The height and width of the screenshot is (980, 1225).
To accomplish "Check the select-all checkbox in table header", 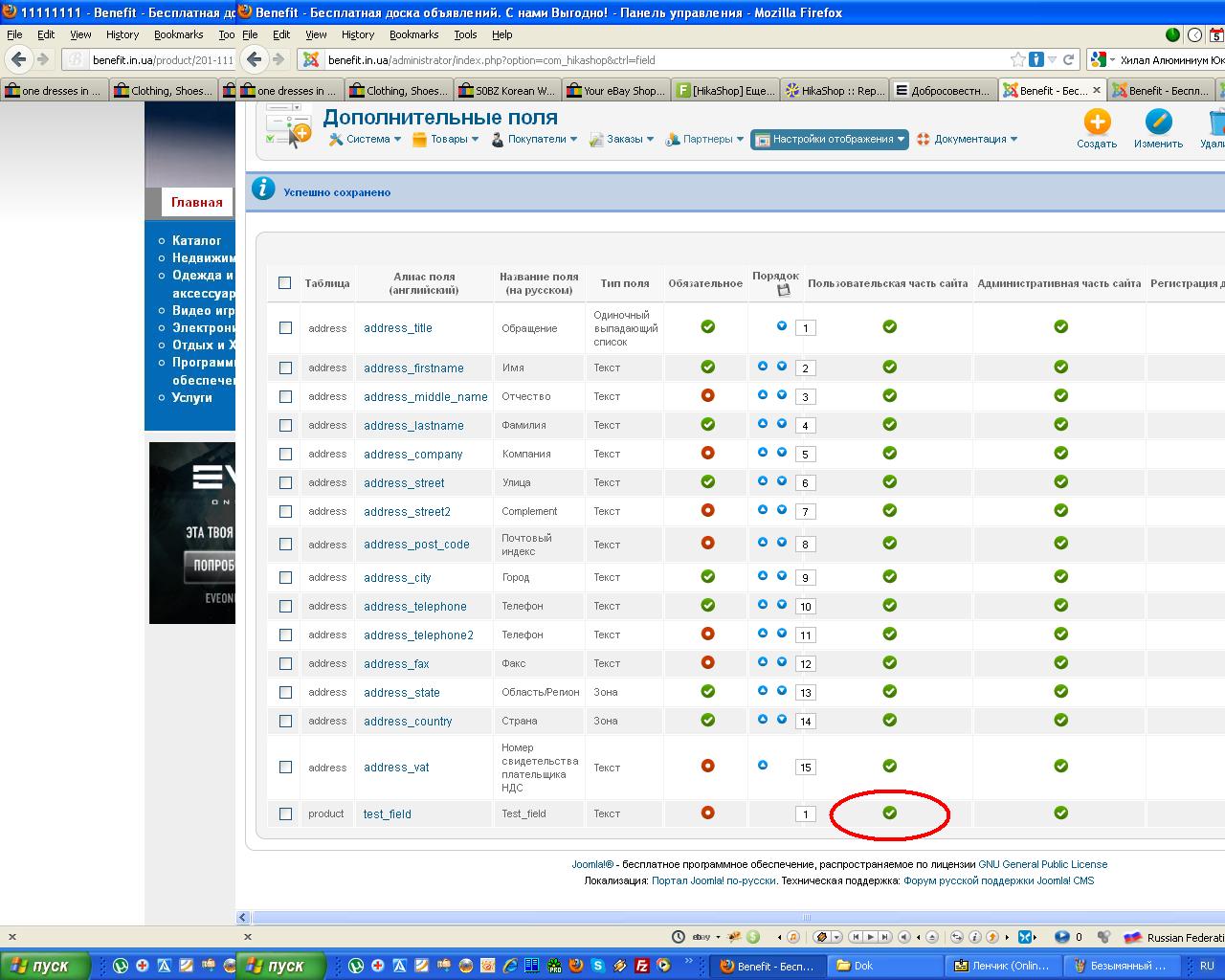I will click(x=284, y=282).
